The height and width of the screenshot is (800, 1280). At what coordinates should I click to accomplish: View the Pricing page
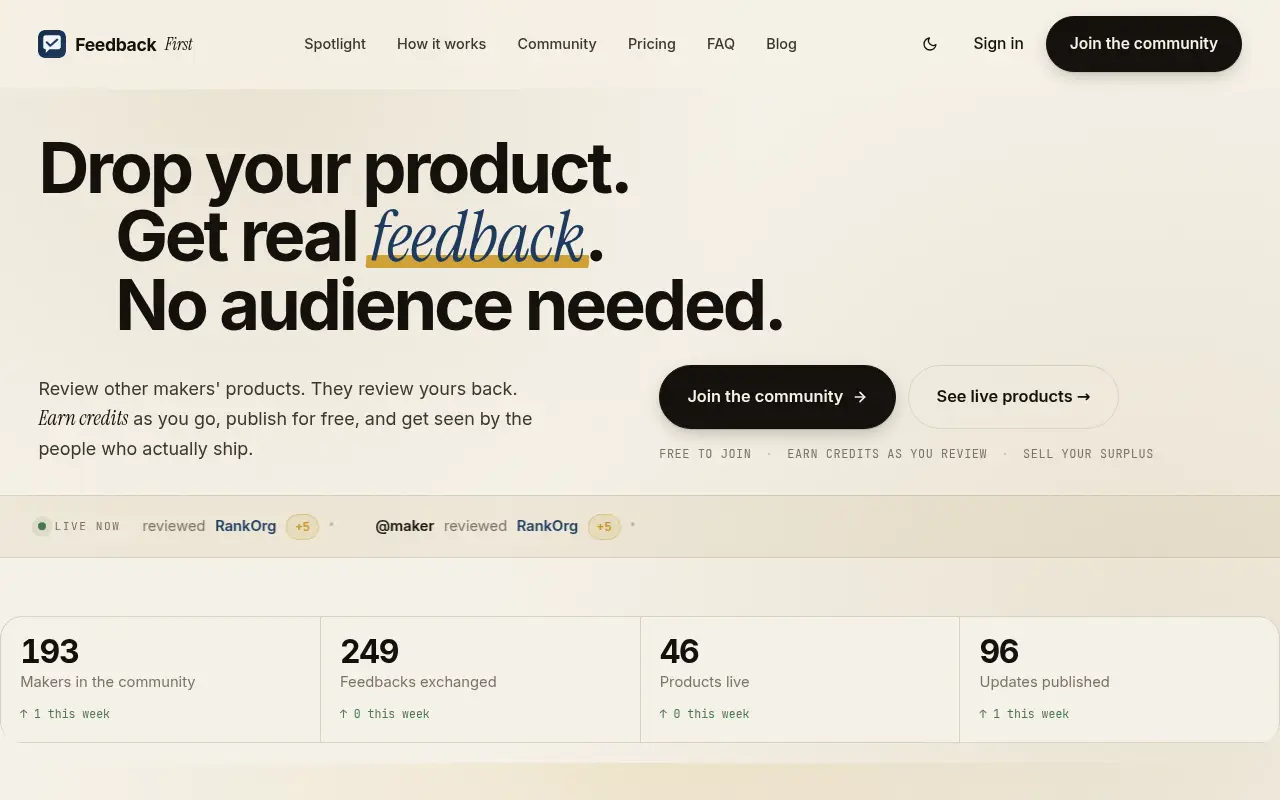click(652, 44)
